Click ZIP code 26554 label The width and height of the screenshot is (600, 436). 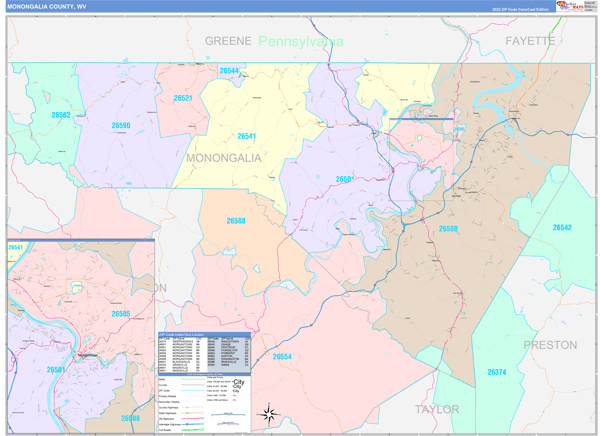(x=282, y=356)
